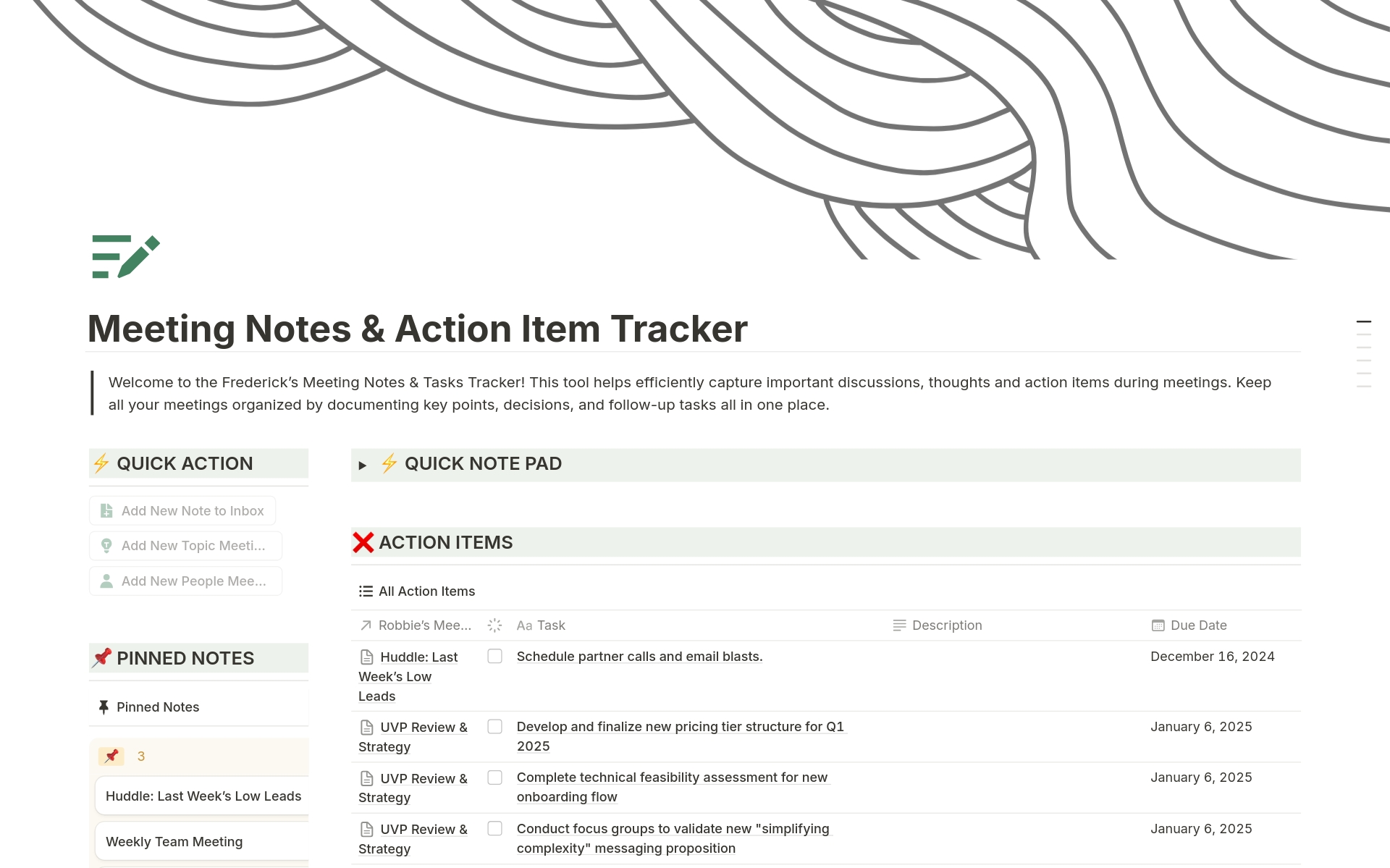
Task: Open the Description column header menu
Action: click(x=946, y=625)
